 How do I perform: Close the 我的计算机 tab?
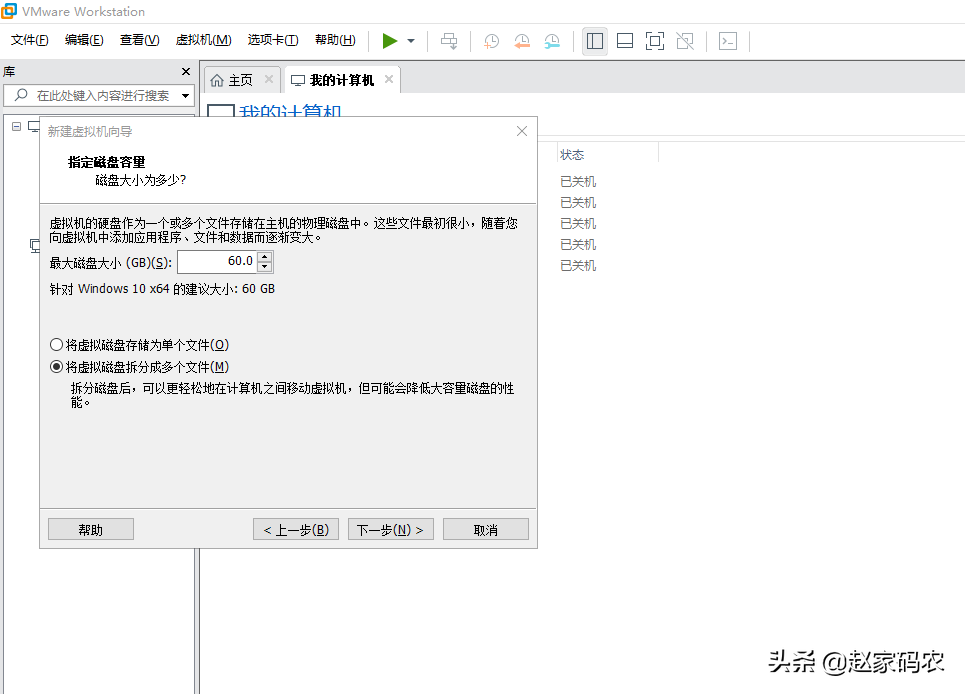pyautogui.click(x=389, y=79)
